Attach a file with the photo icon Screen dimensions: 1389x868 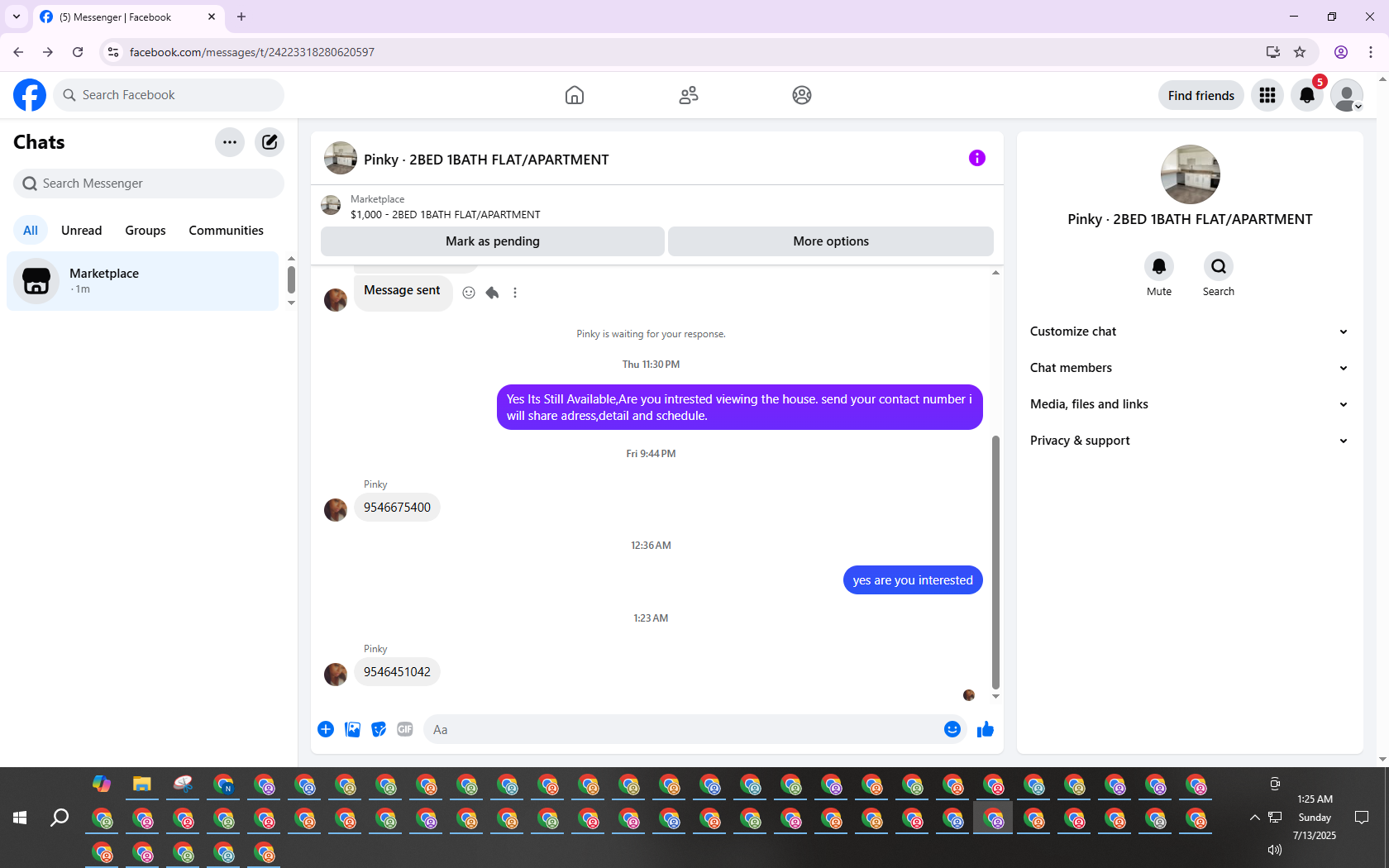[352, 729]
